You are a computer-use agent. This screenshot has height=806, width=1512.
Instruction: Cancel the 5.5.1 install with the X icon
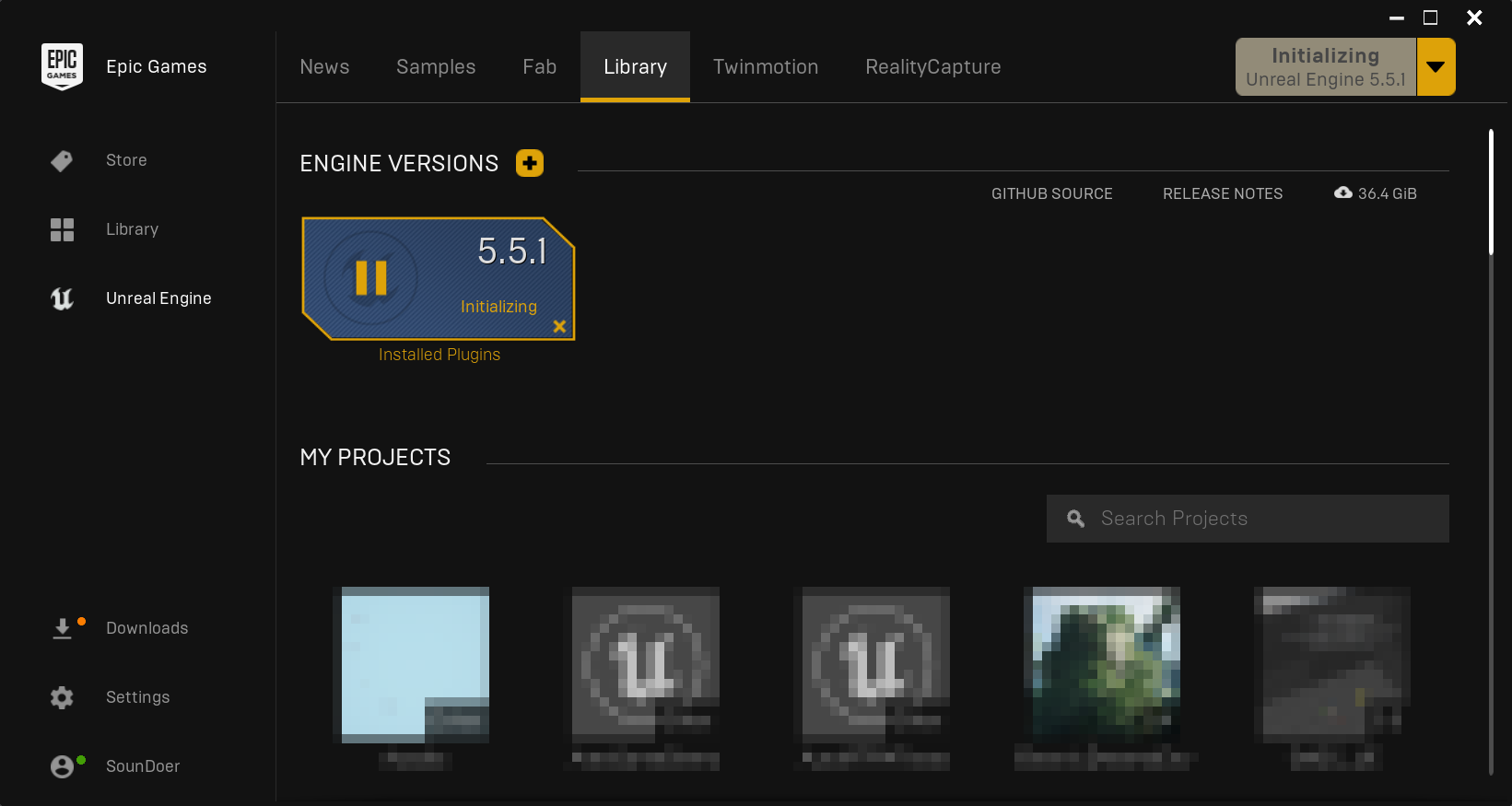click(559, 326)
